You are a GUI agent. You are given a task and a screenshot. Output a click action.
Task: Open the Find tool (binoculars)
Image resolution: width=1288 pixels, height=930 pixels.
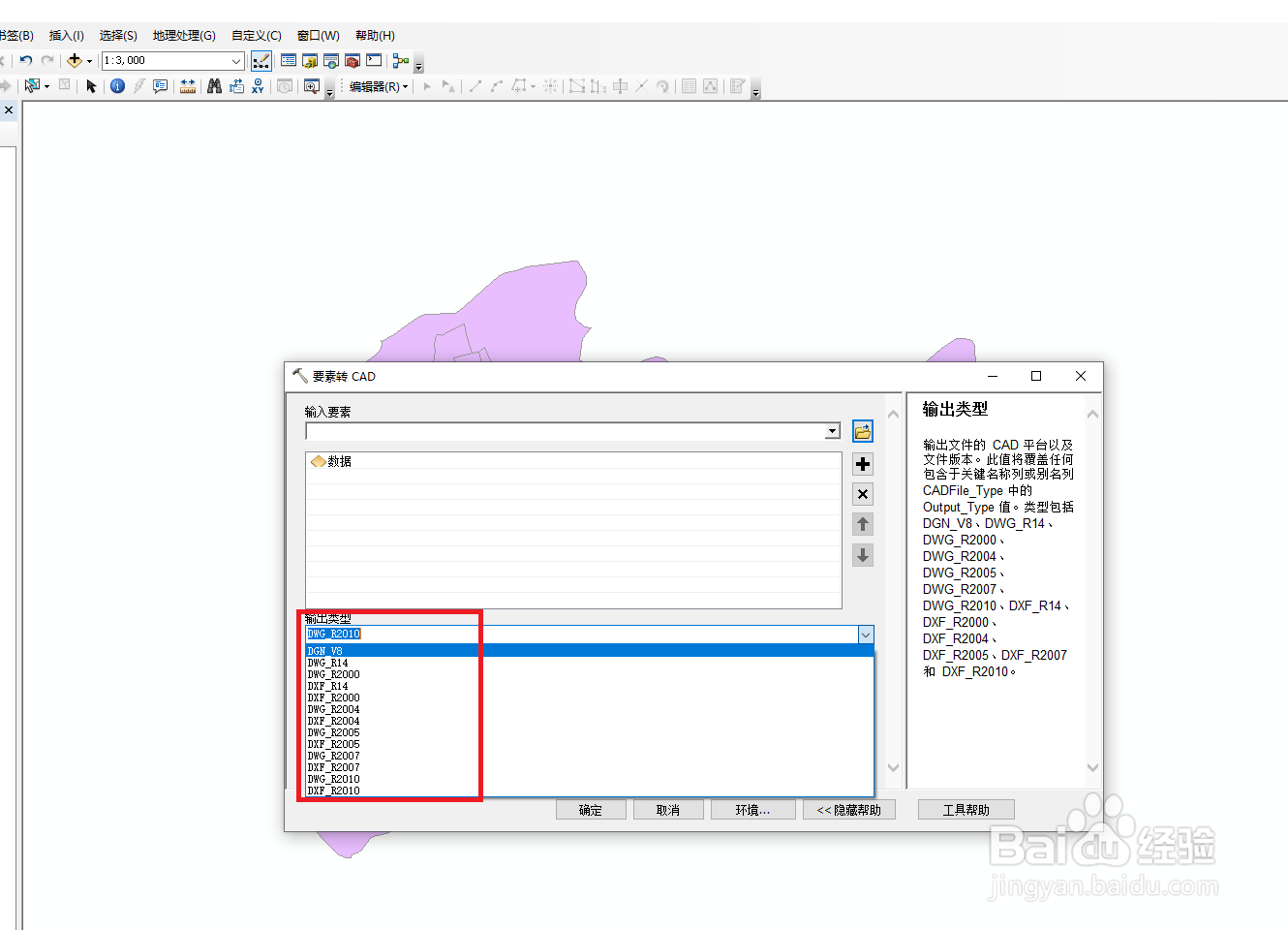213,85
